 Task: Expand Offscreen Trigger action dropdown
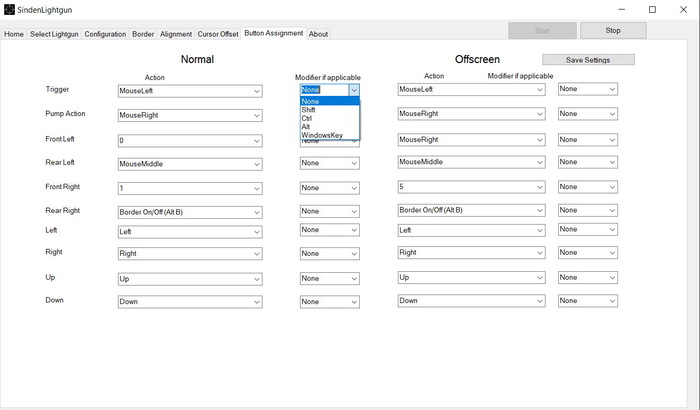pos(538,90)
